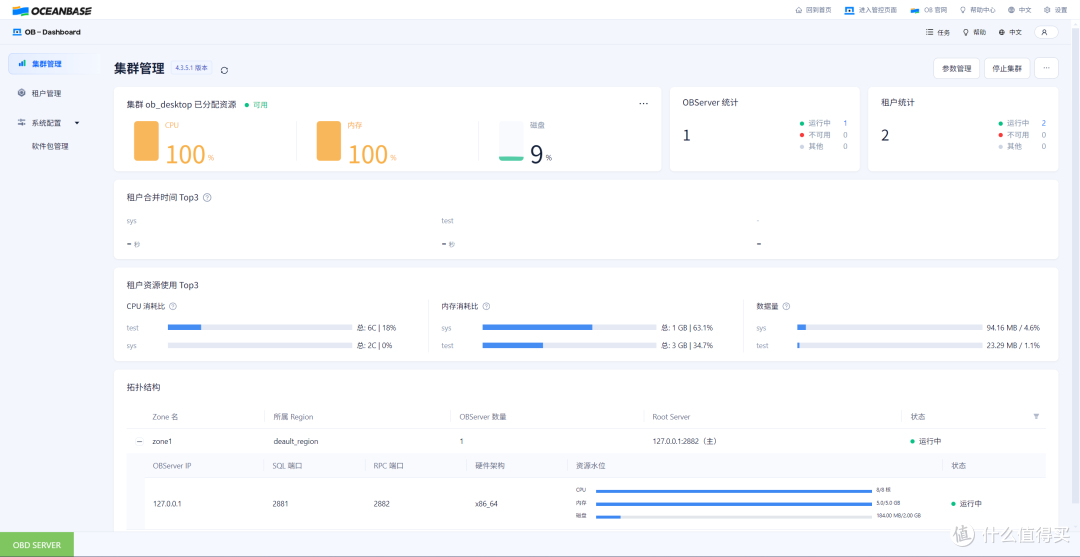Click the OceanBase logo at top left
Screen dimensions: 1080x557
(x=51, y=10)
